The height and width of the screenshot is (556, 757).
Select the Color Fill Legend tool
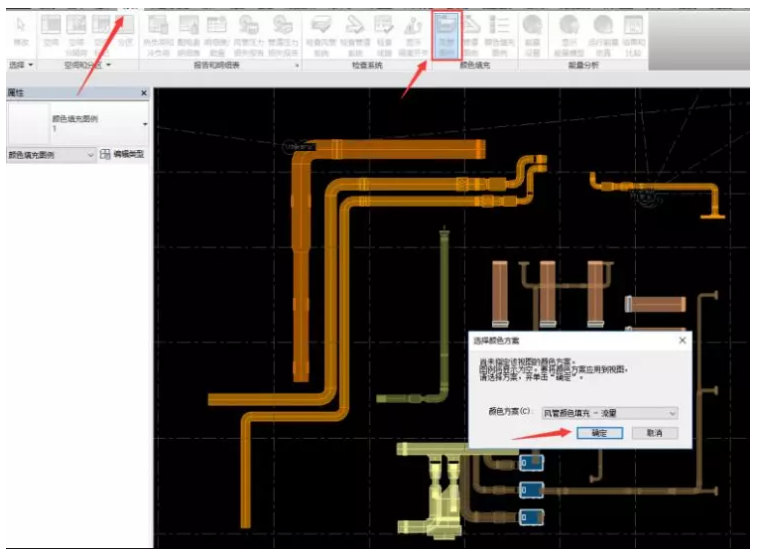(499, 35)
